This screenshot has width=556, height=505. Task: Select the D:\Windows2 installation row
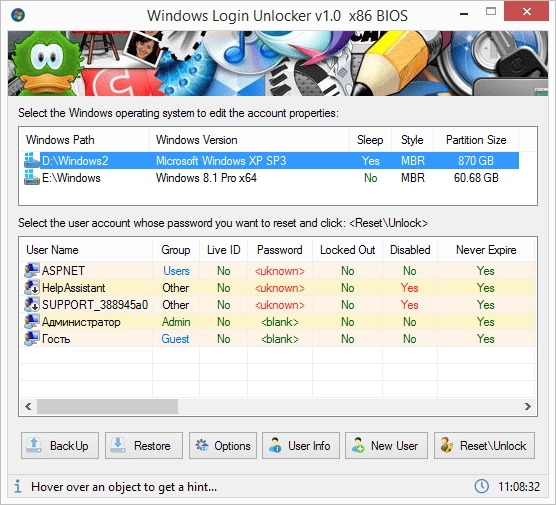[271, 161]
